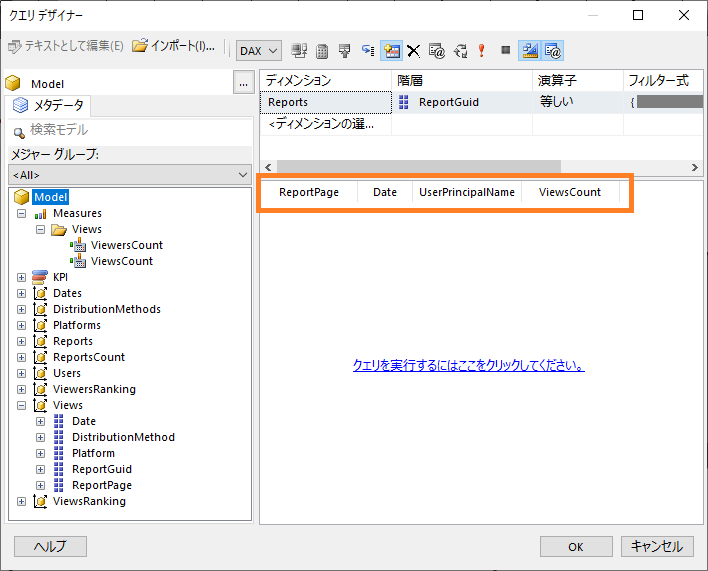Click the 演算子 column header

tap(578, 81)
